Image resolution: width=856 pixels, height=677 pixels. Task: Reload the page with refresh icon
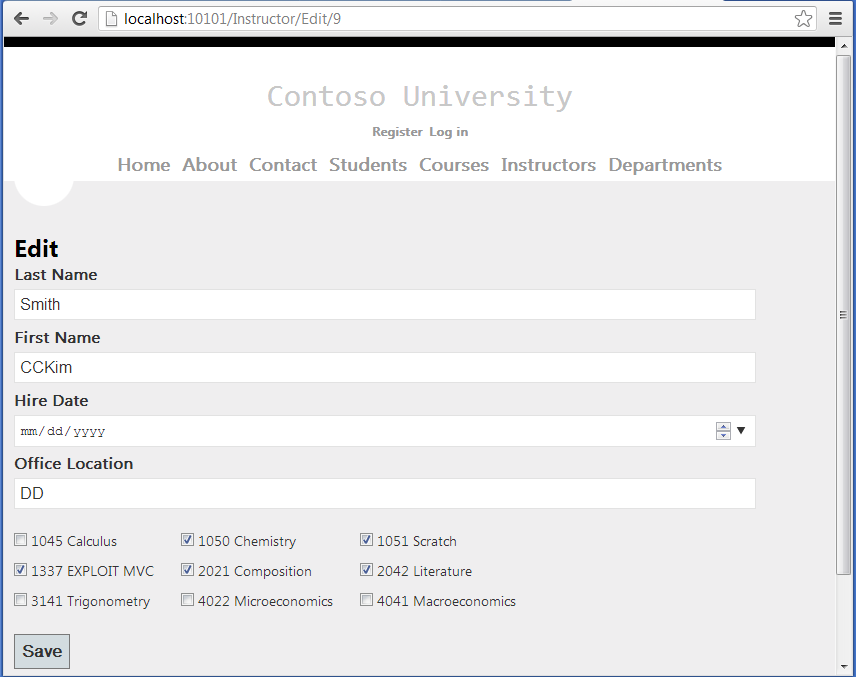80,18
